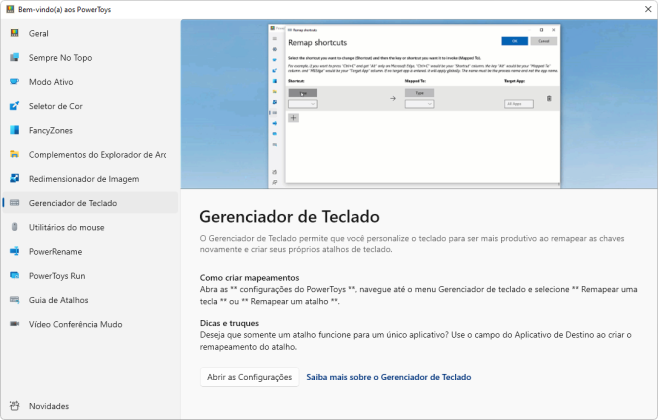Click the Vídeo Conferência Mudo camera icon
658x420 pixels.
coord(15,324)
